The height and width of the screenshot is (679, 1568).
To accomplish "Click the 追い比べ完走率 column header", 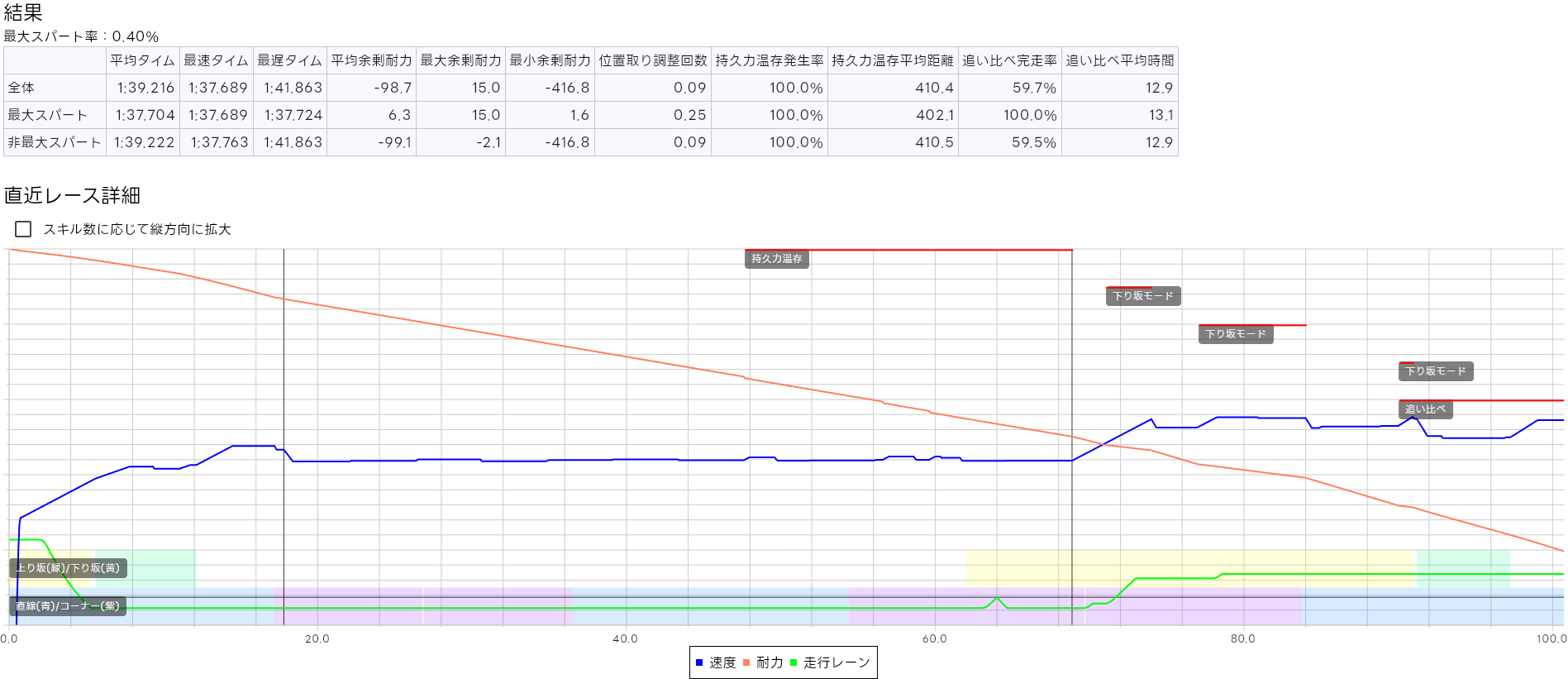I will pos(1010,60).
